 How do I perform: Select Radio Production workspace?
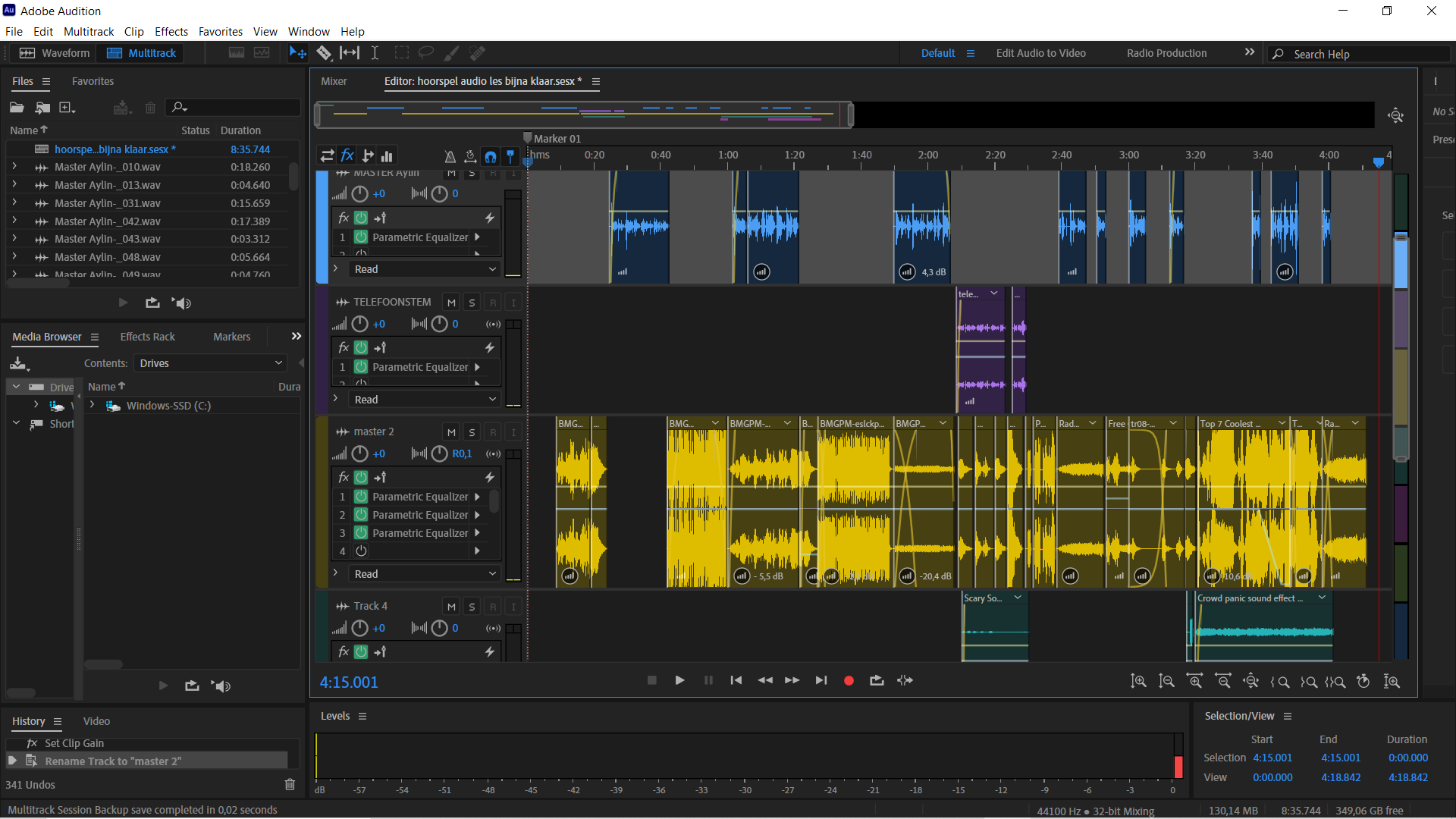click(x=1166, y=53)
